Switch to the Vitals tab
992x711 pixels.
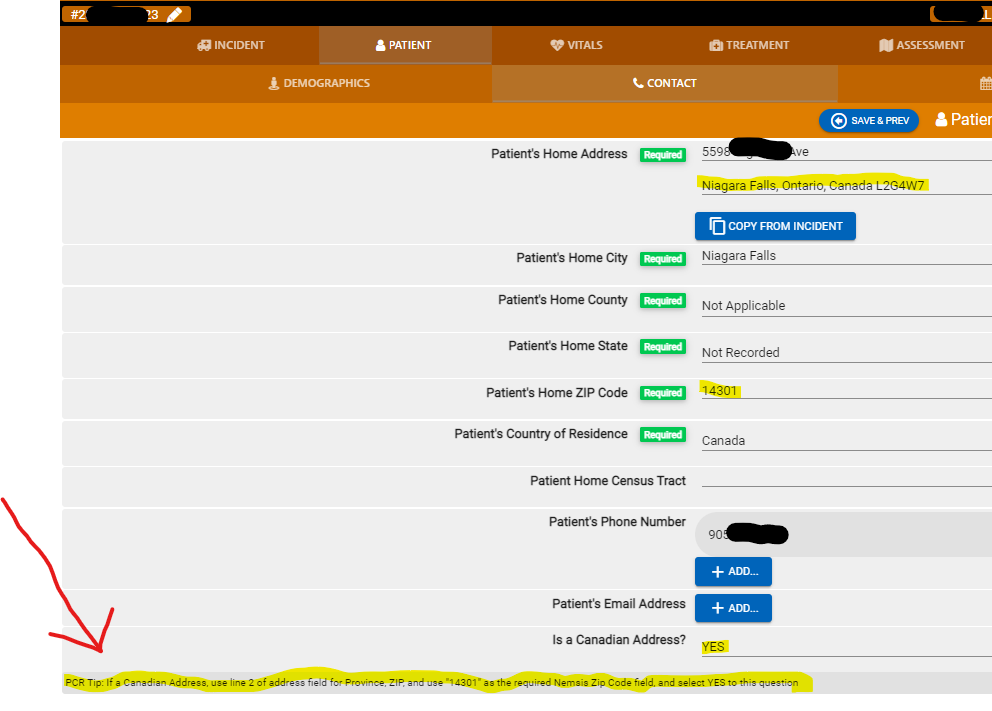pos(576,45)
